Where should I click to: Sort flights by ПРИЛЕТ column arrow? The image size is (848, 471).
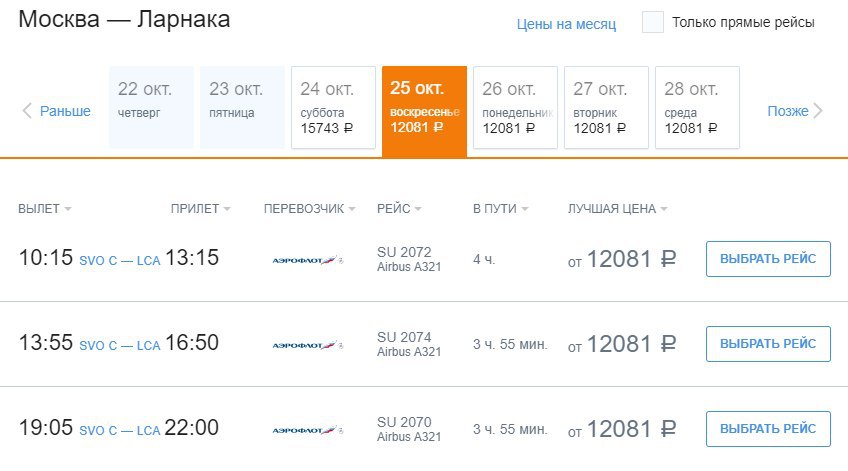click(x=227, y=209)
